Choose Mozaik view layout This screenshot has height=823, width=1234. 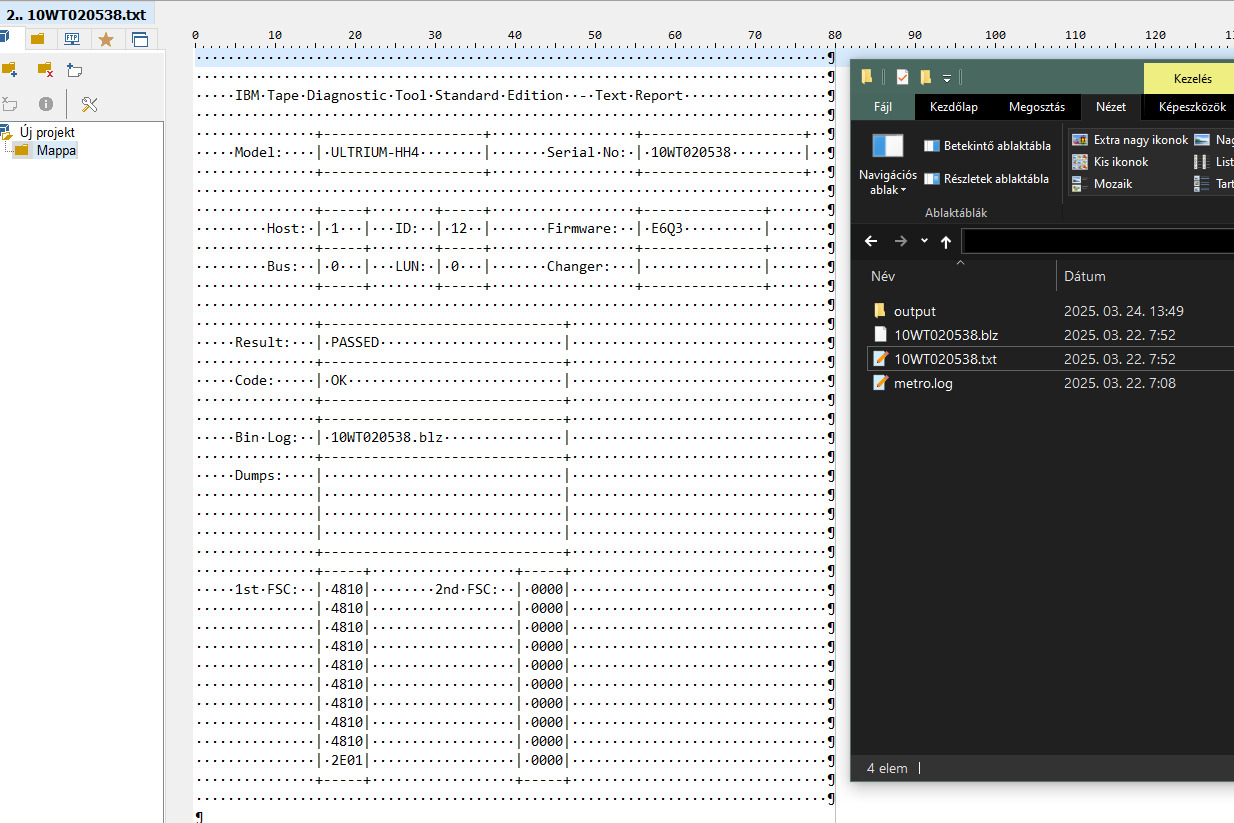click(x=1102, y=184)
